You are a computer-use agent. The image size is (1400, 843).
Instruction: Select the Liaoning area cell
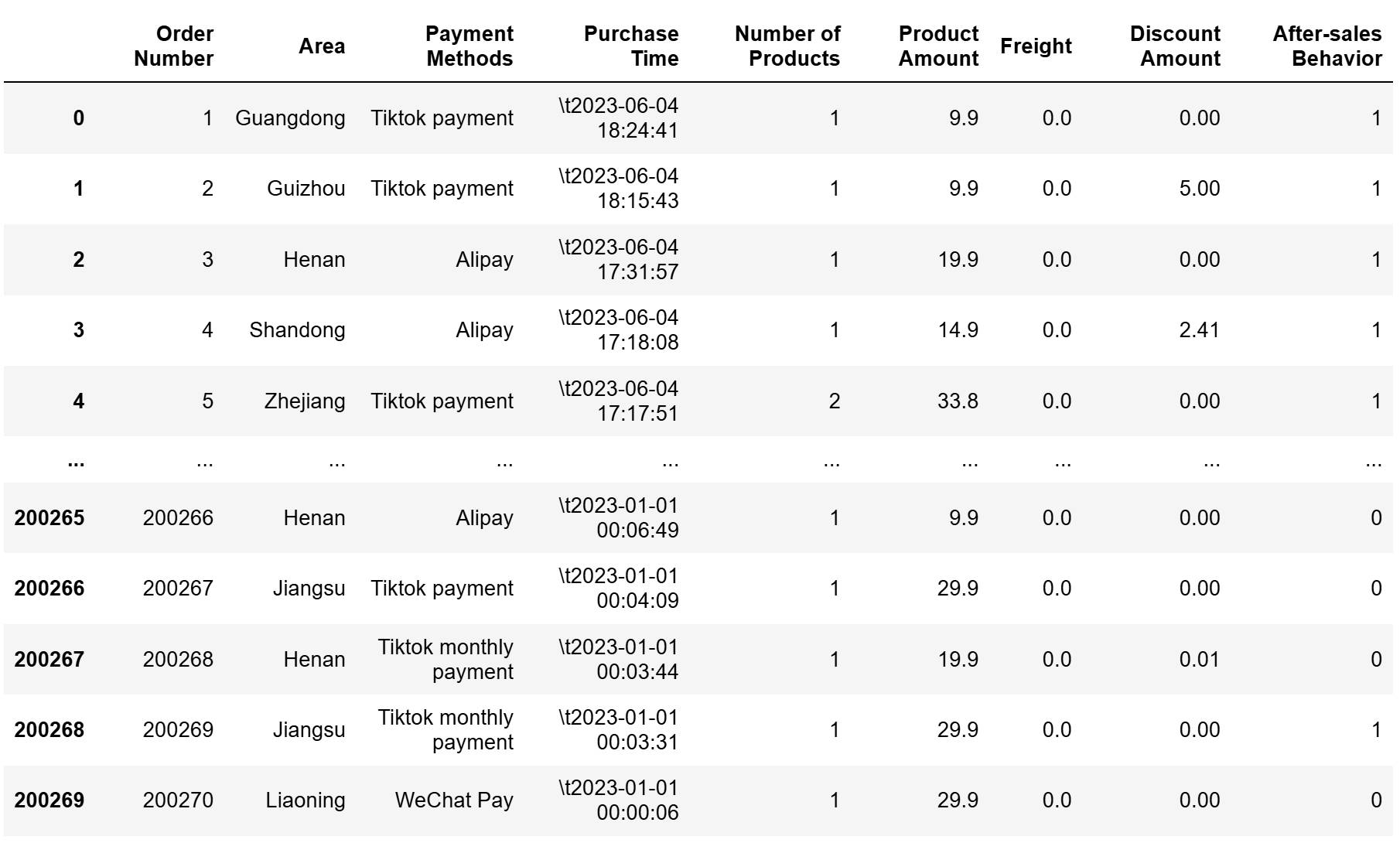click(306, 800)
